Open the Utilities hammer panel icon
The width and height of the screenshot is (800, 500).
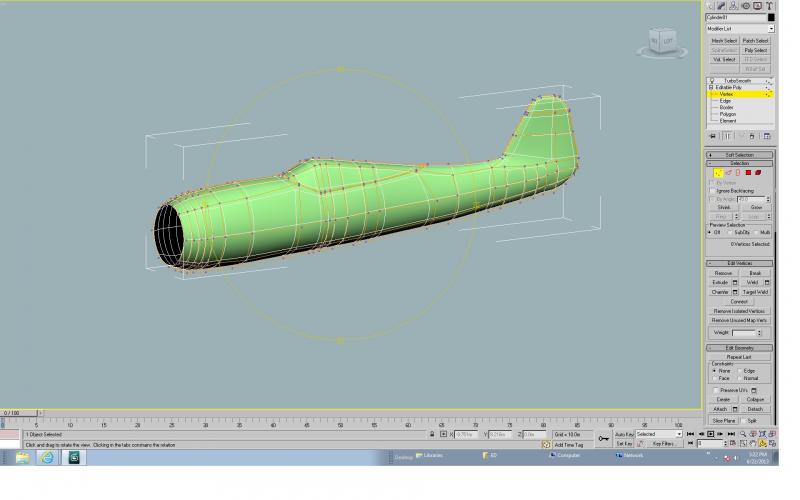pyautogui.click(x=769, y=6)
